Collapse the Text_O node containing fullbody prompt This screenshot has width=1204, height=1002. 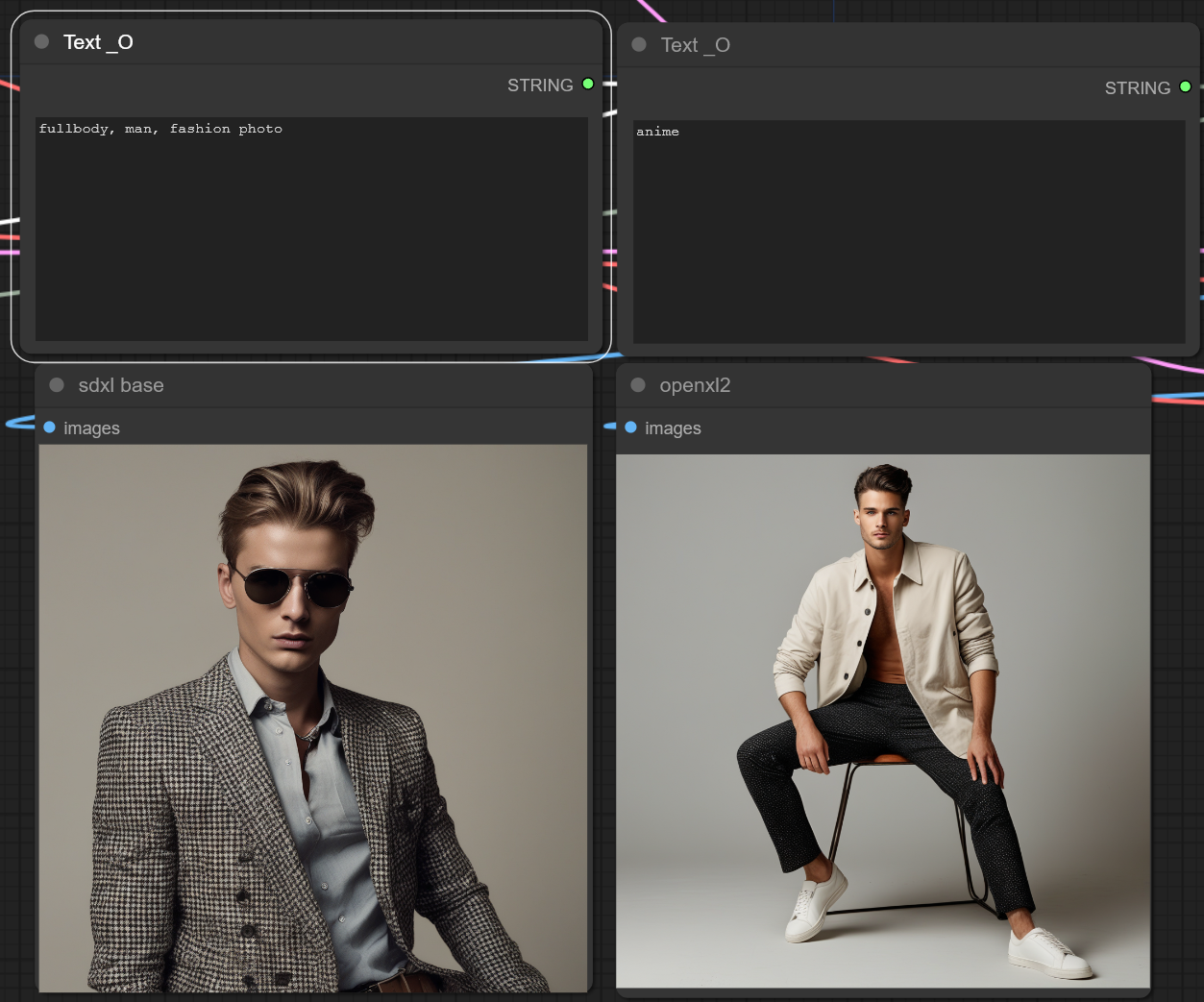click(x=41, y=42)
